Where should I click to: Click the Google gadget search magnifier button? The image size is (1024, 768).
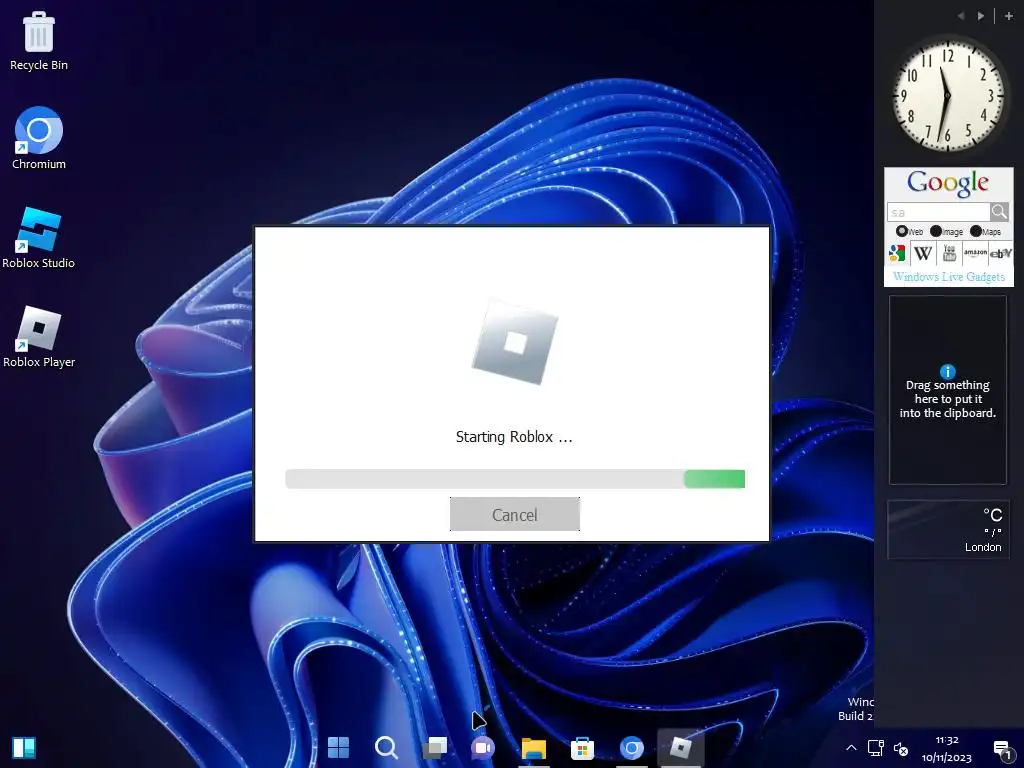point(999,212)
